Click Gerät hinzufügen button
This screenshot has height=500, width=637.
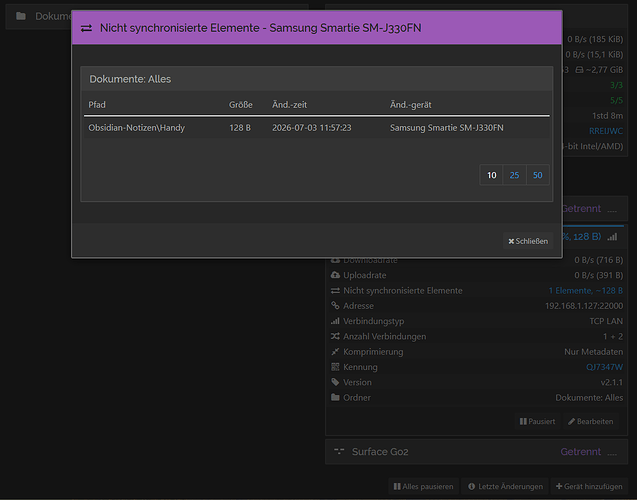click(589, 486)
